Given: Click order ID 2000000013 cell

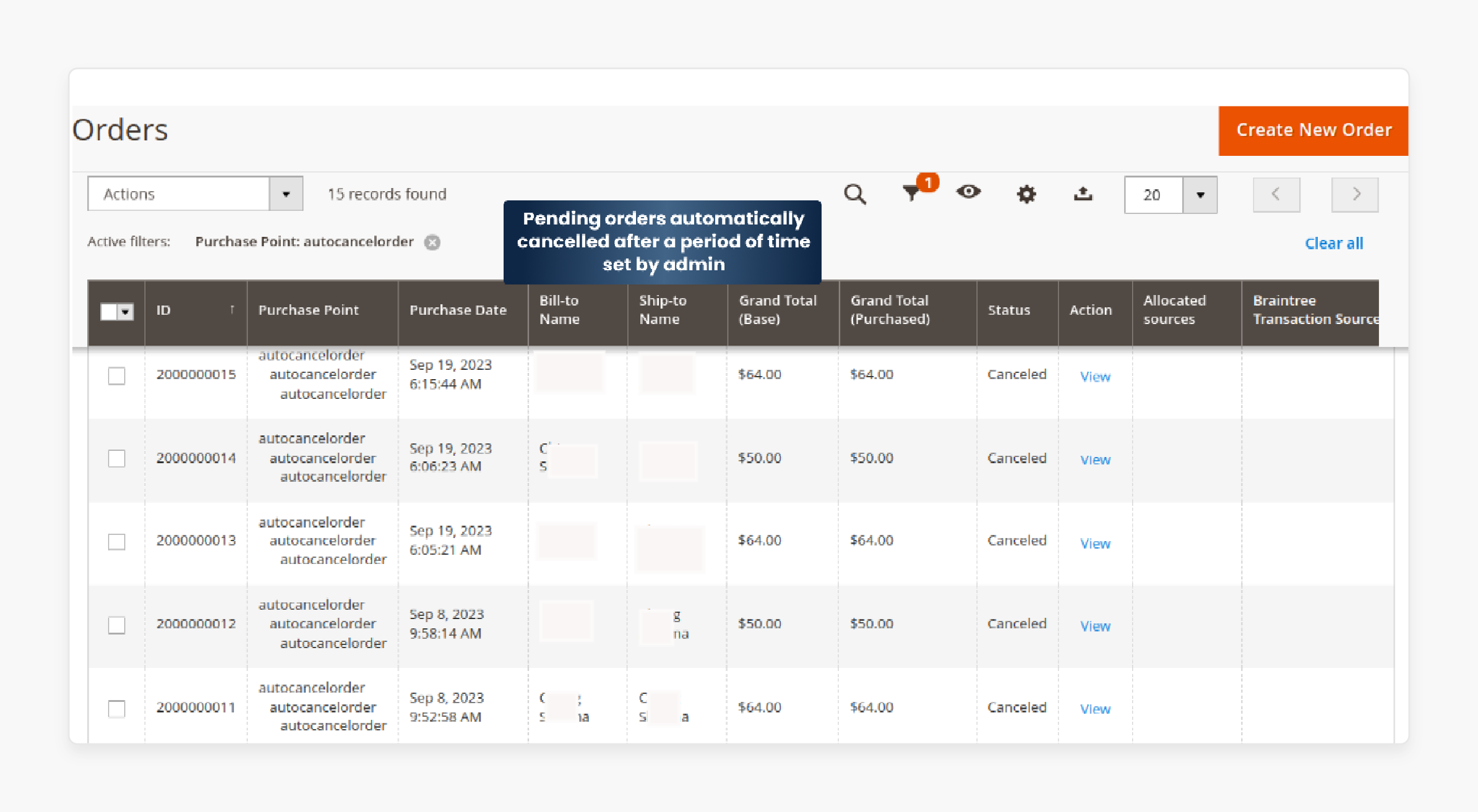Looking at the screenshot, I should pyautogui.click(x=195, y=540).
